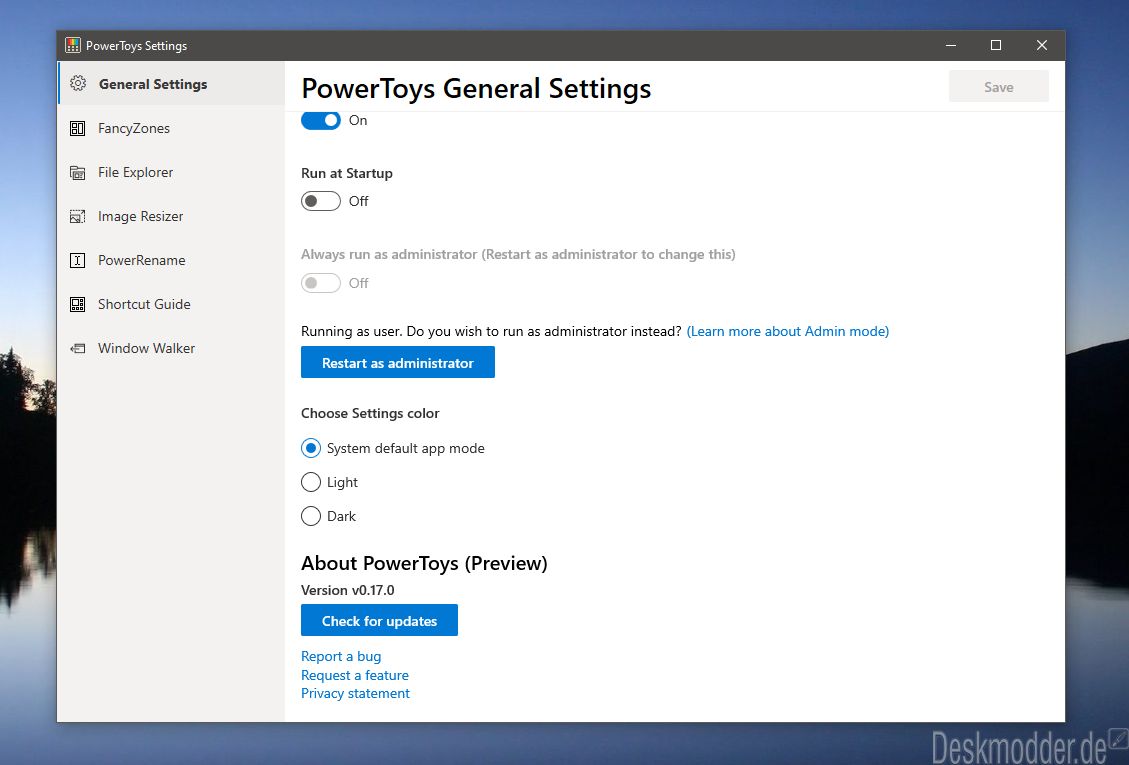This screenshot has height=765, width=1129.
Task: Click the Image Resizer sidebar icon
Action: 77,216
